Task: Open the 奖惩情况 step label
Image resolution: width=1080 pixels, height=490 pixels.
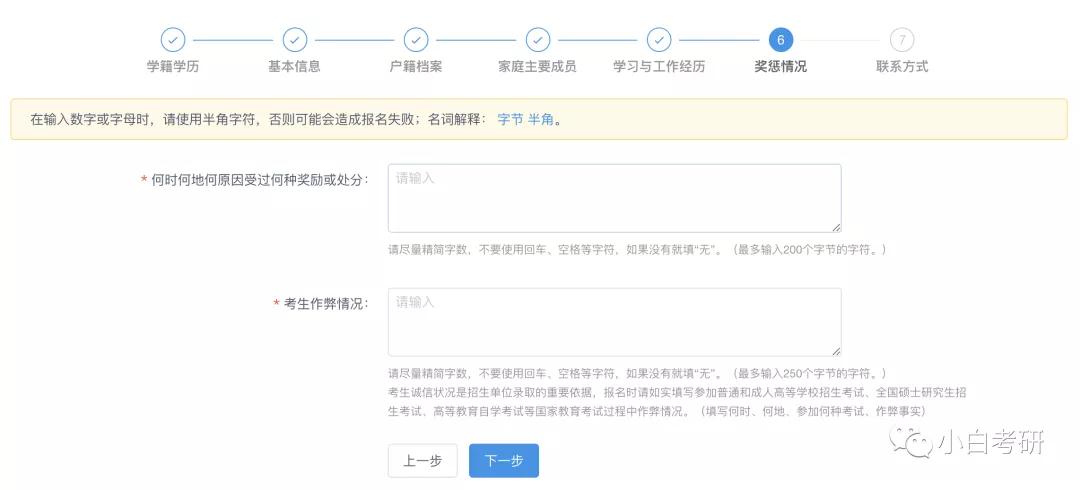Action: [x=780, y=67]
